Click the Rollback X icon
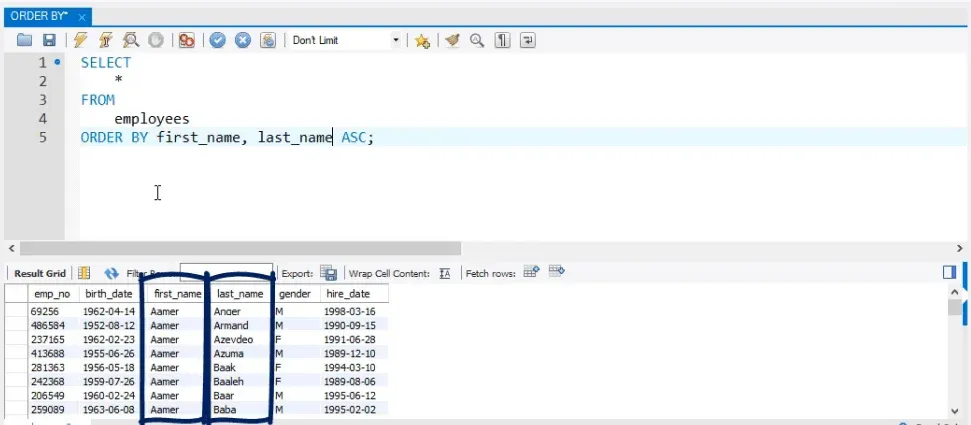 tap(242, 41)
